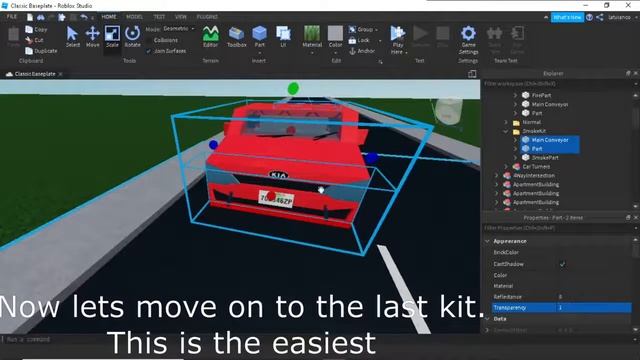
Task: Collapse the Appearance properties section
Action: click(487, 241)
